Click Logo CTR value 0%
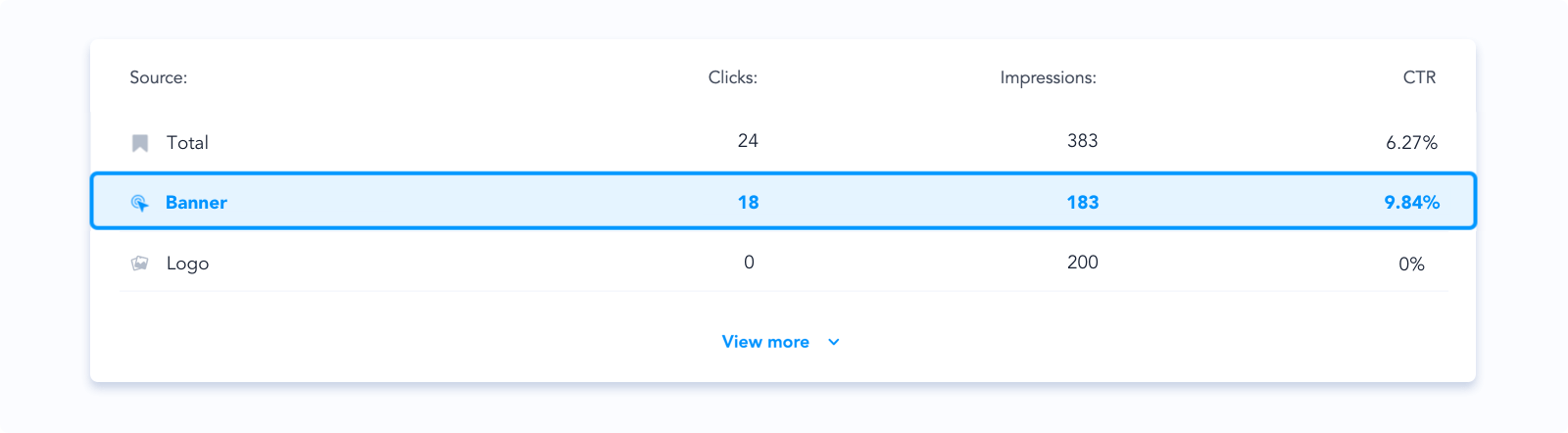 coord(1411,265)
